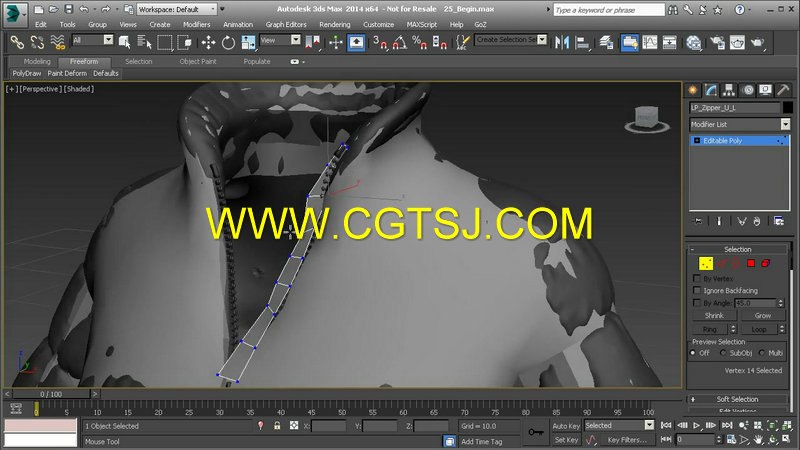This screenshot has height=450, width=800.
Task: Click the Unlink Selection icon
Action: pyautogui.click(x=37, y=42)
